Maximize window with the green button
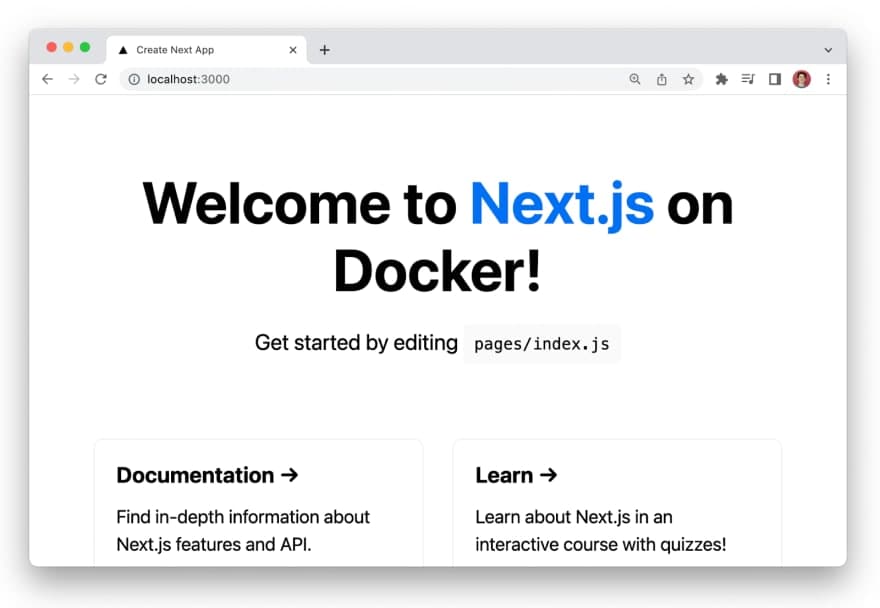 (85, 47)
